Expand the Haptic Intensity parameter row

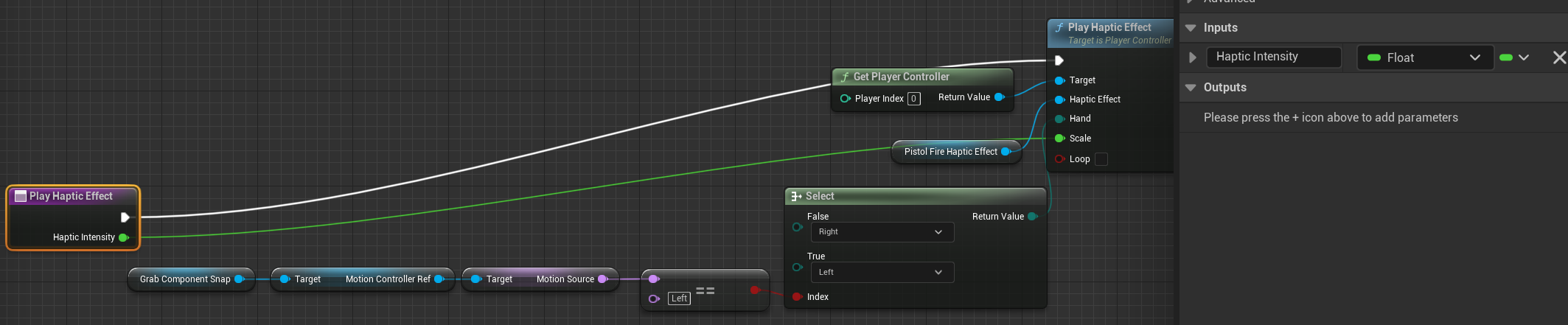coord(1193,57)
